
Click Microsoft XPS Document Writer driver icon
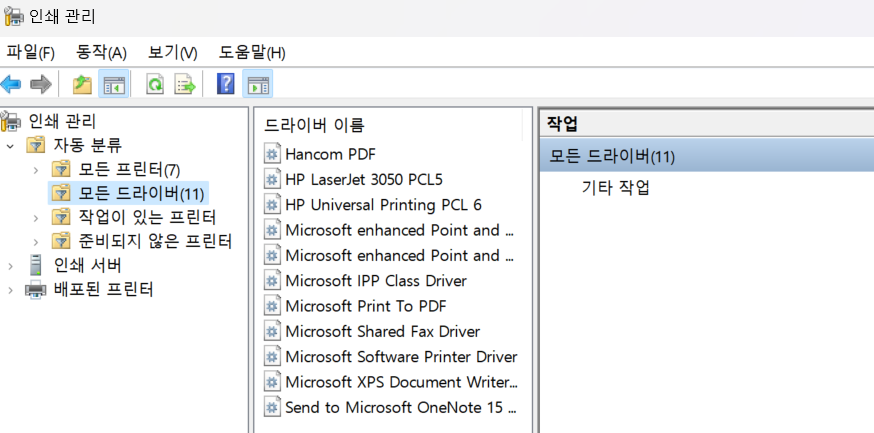[271, 382]
